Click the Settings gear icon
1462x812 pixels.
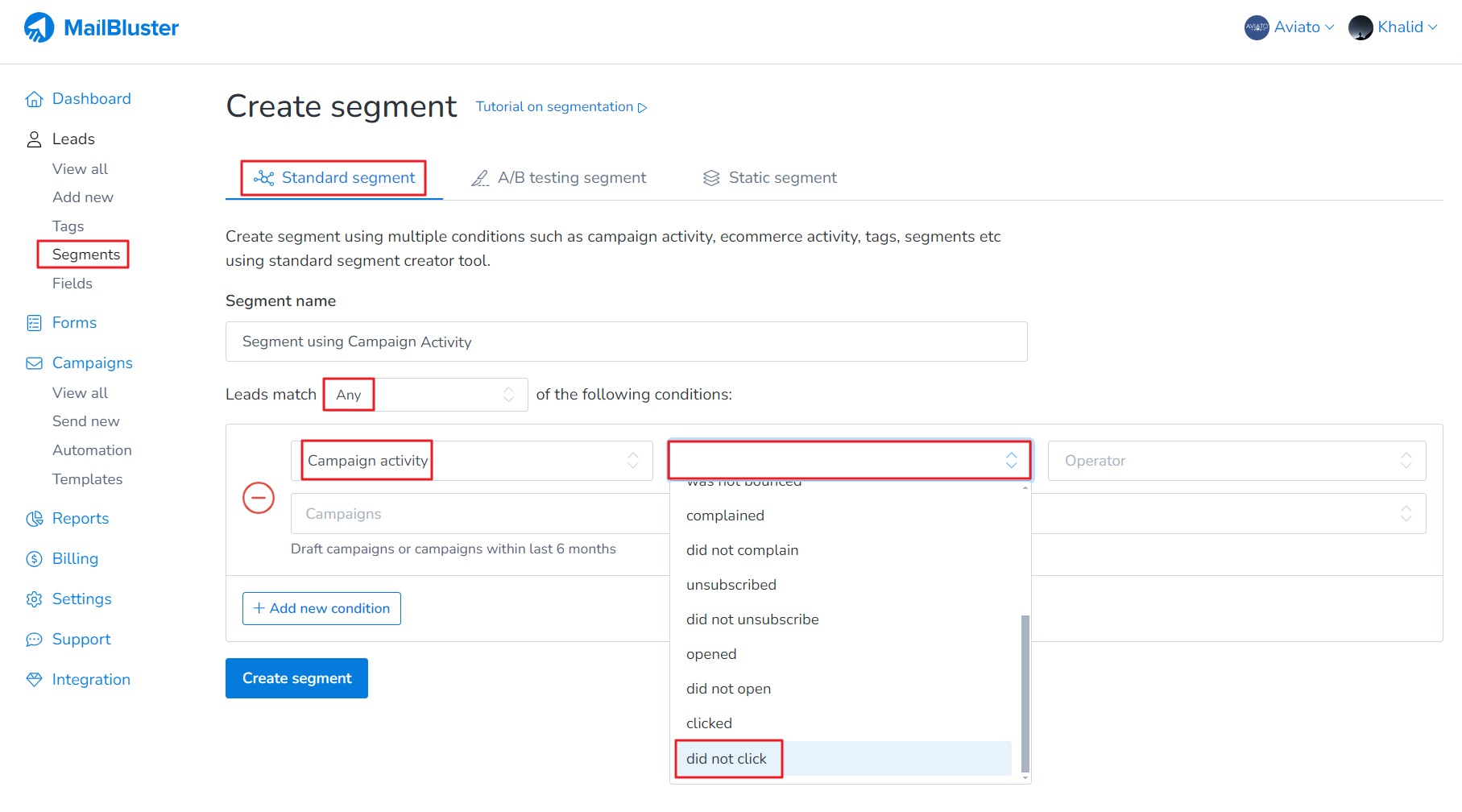pyautogui.click(x=34, y=599)
